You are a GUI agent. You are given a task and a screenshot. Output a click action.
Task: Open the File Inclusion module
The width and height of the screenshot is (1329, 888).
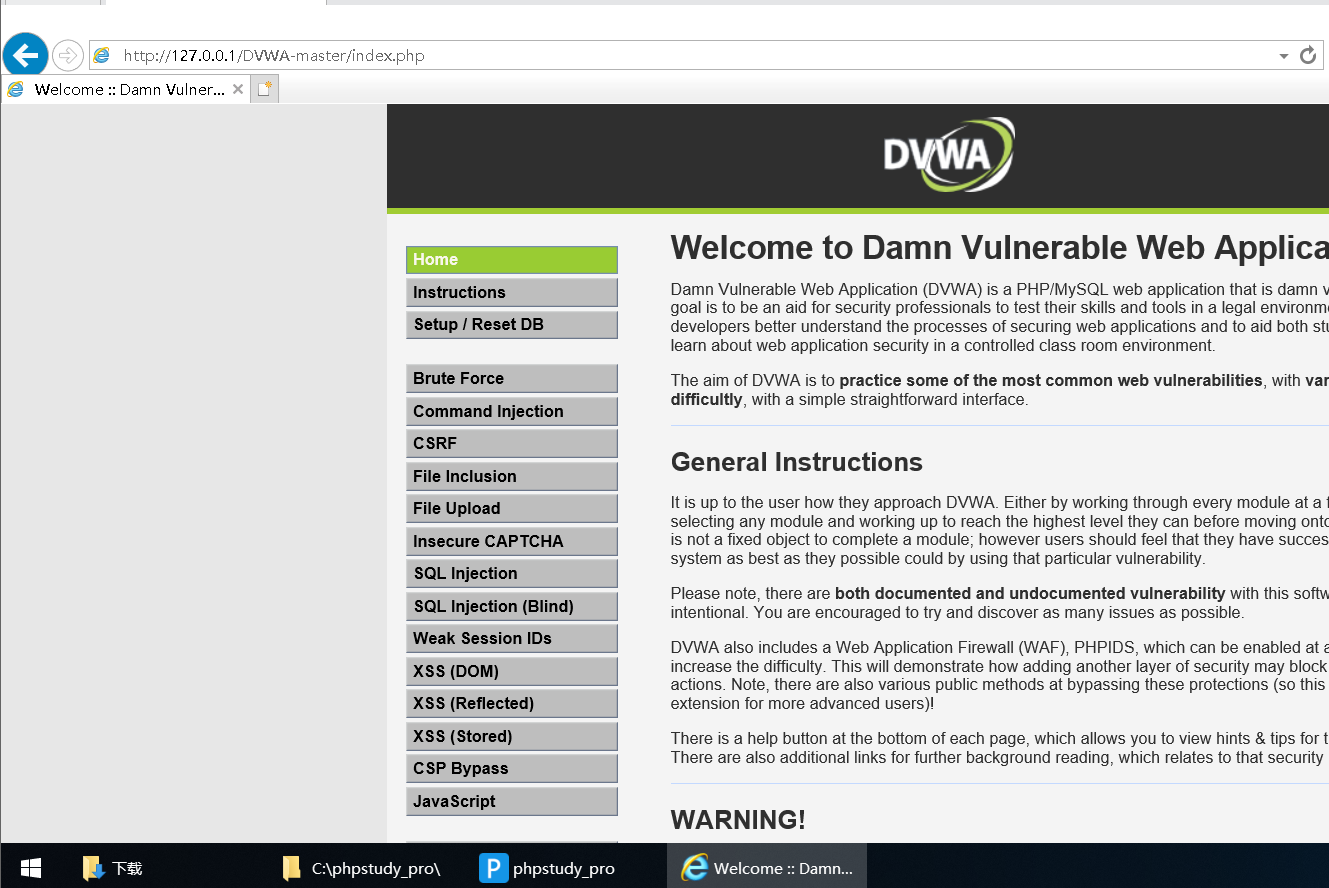[512, 476]
